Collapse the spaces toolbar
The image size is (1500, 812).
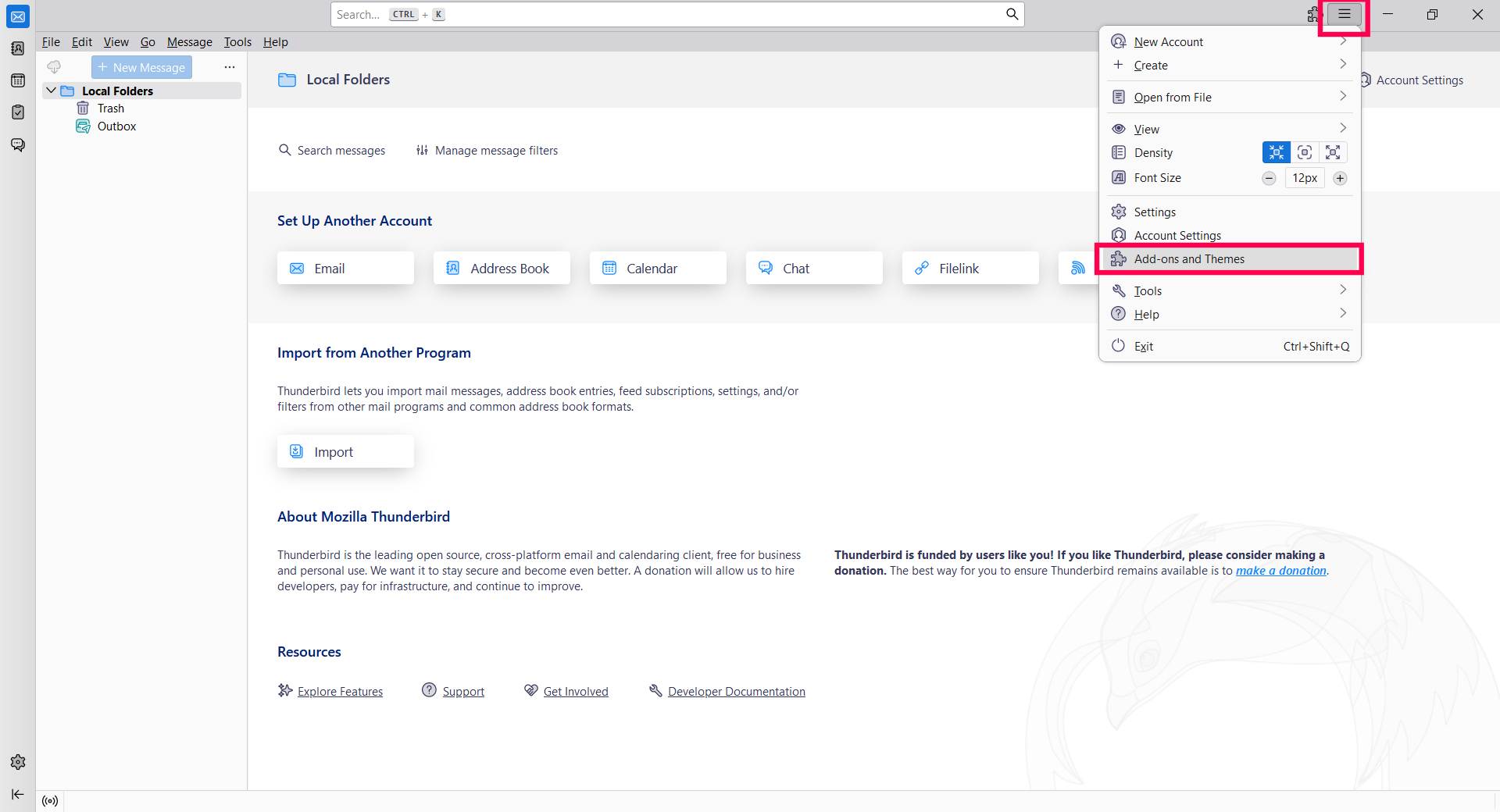click(x=18, y=794)
